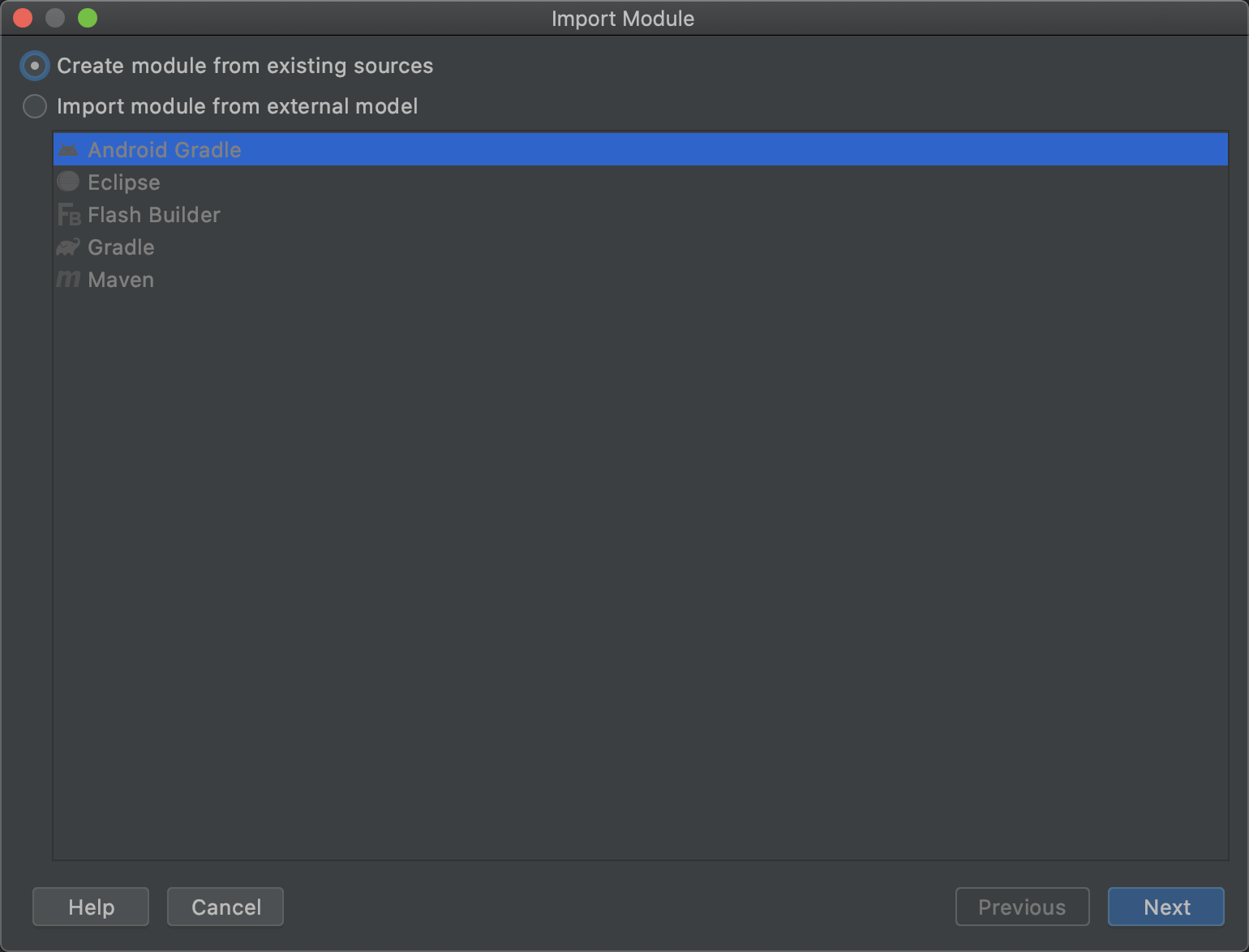Image resolution: width=1249 pixels, height=952 pixels.
Task: Select Import module from external model radio
Action: (35, 106)
